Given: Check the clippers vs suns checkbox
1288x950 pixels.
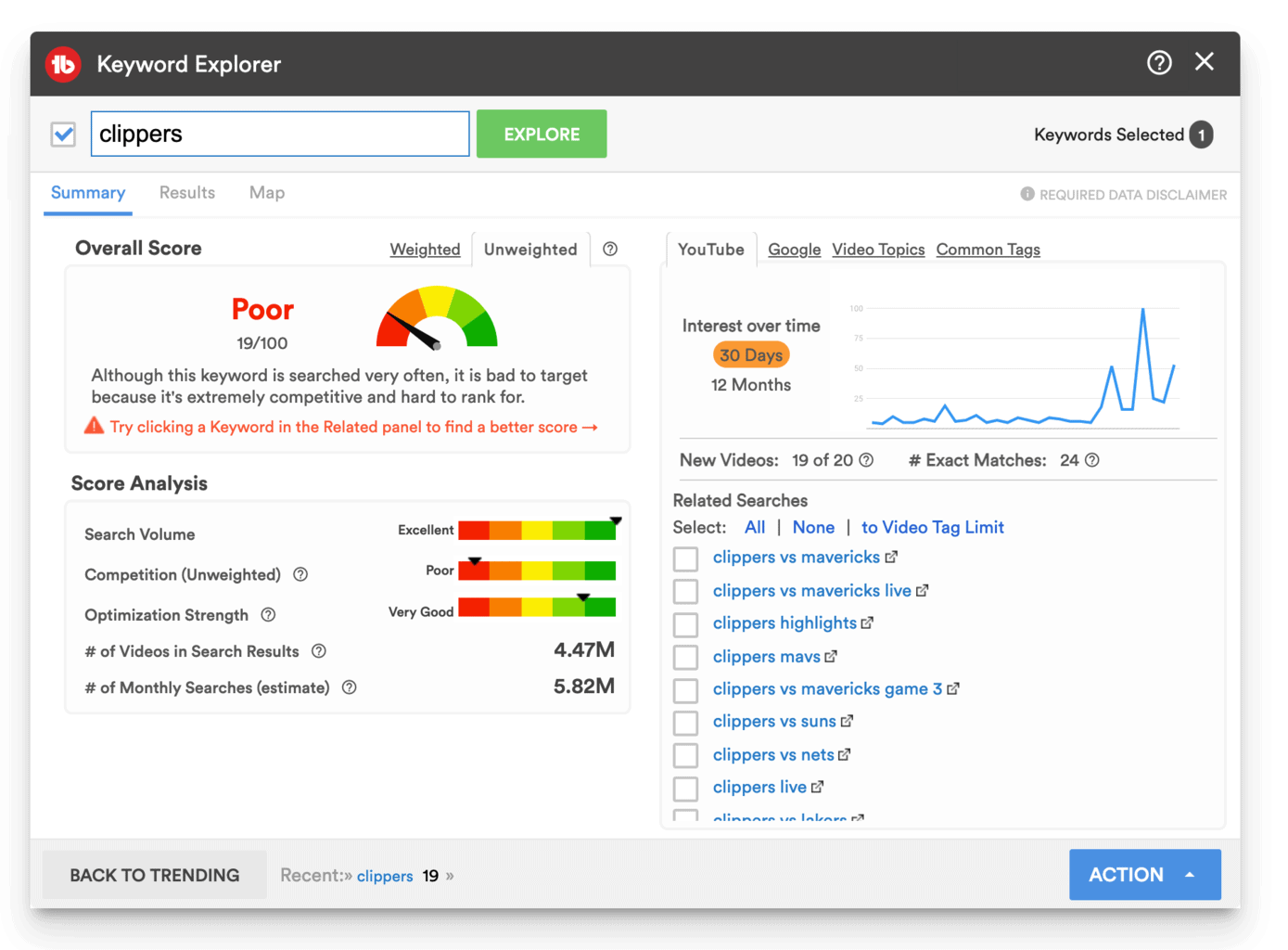Looking at the screenshot, I should tap(685, 723).
